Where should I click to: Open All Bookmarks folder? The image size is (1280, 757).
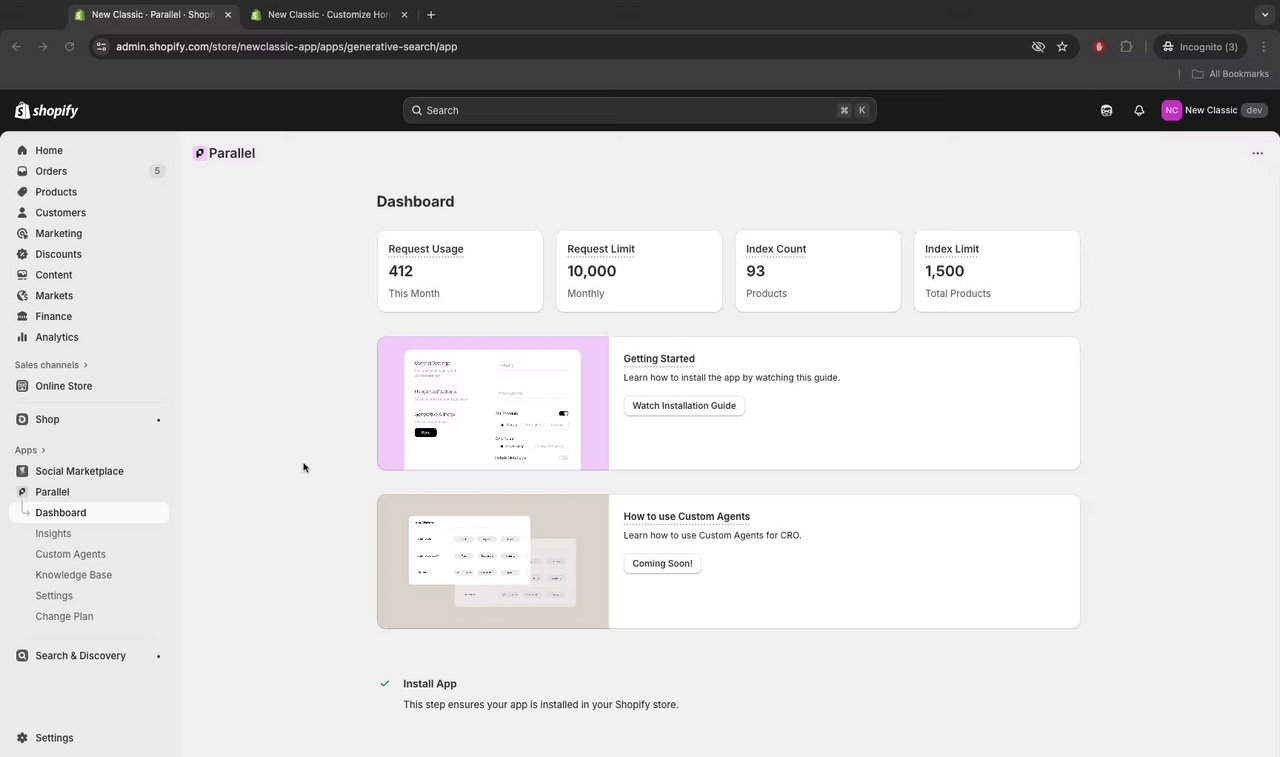(x=1230, y=74)
